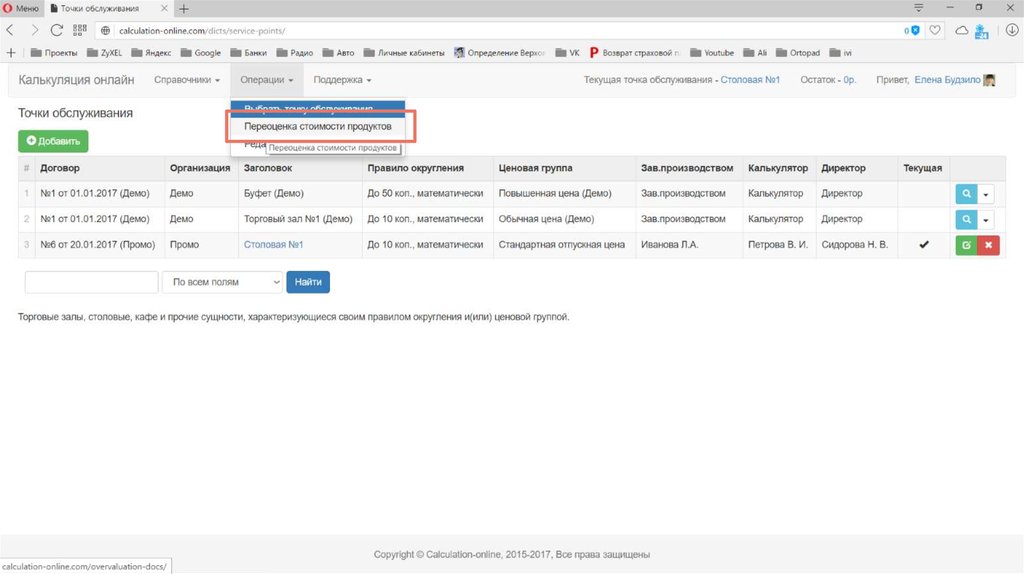Click the blue view icon for Буфет (Демо)
Image resolution: width=1024 pixels, height=574 pixels.
pyautogui.click(x=966, y=193)
